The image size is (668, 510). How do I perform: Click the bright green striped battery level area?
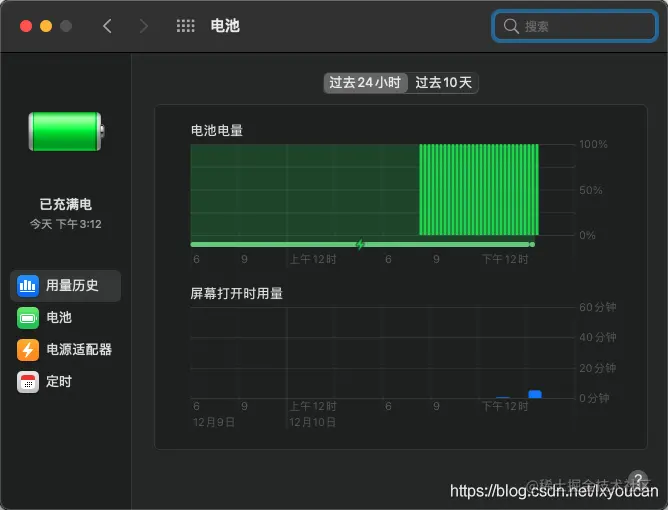click(x=479, y=190)
